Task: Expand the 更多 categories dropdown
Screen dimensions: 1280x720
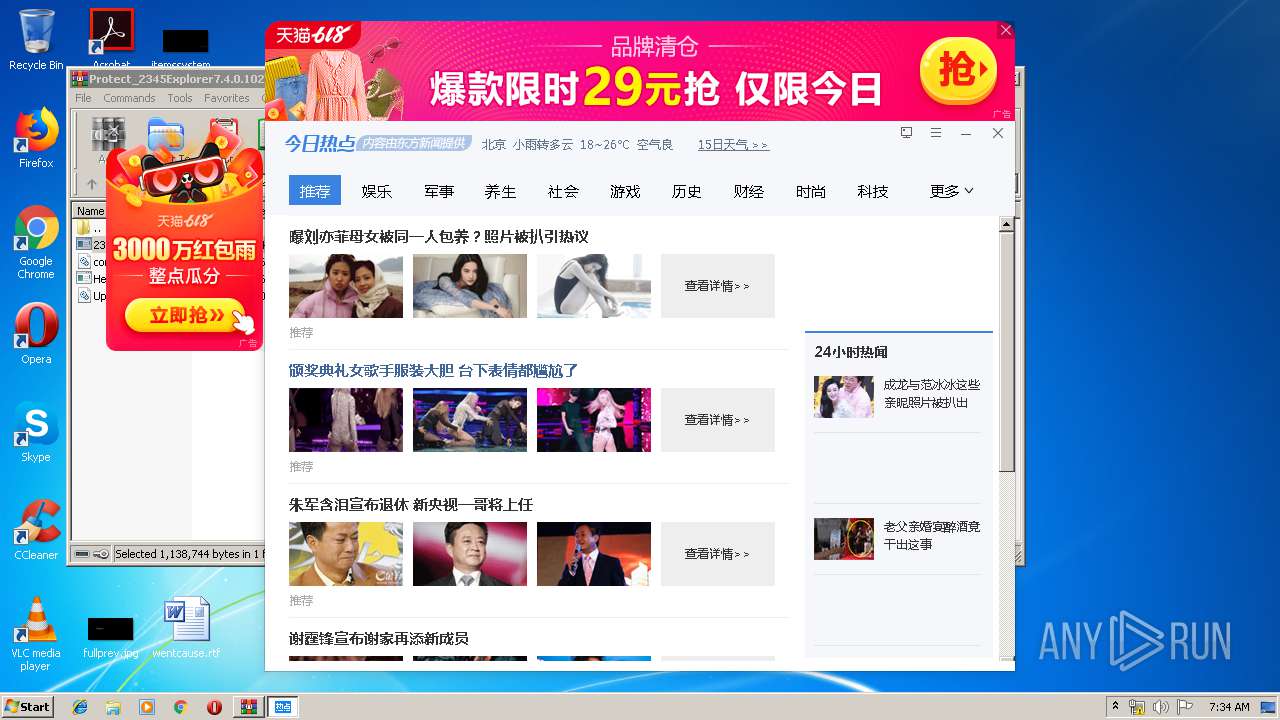Action: click(x=951, y=191)
